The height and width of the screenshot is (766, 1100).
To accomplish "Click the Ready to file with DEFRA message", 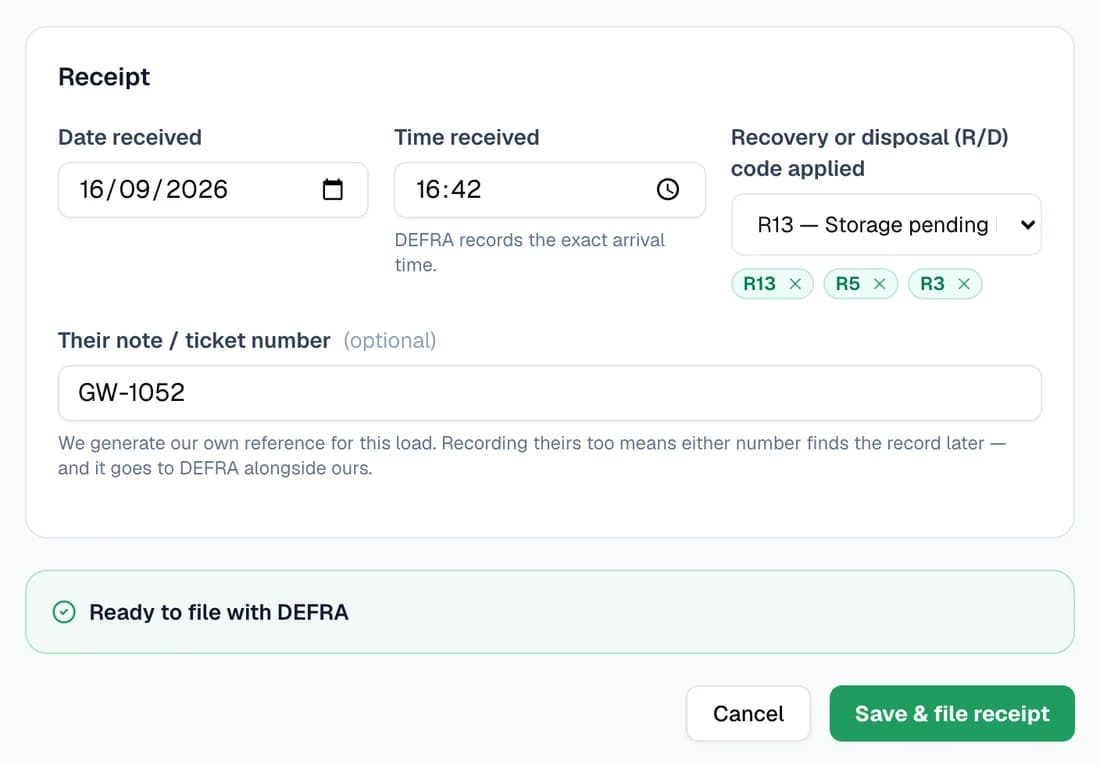I will tap(219, 612).
